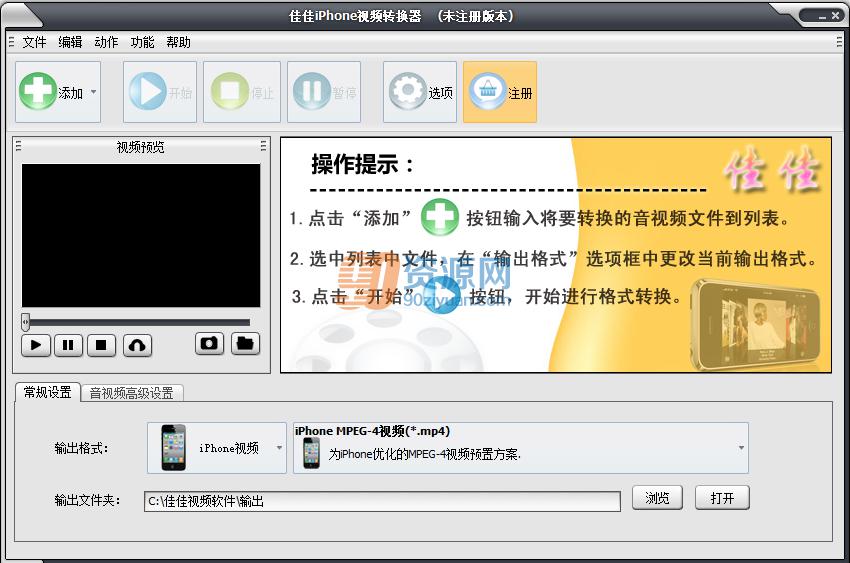Click the Stop (停止) toolbar button
Image resolution: width=850 pixels, height=563 pixels.
242,92
